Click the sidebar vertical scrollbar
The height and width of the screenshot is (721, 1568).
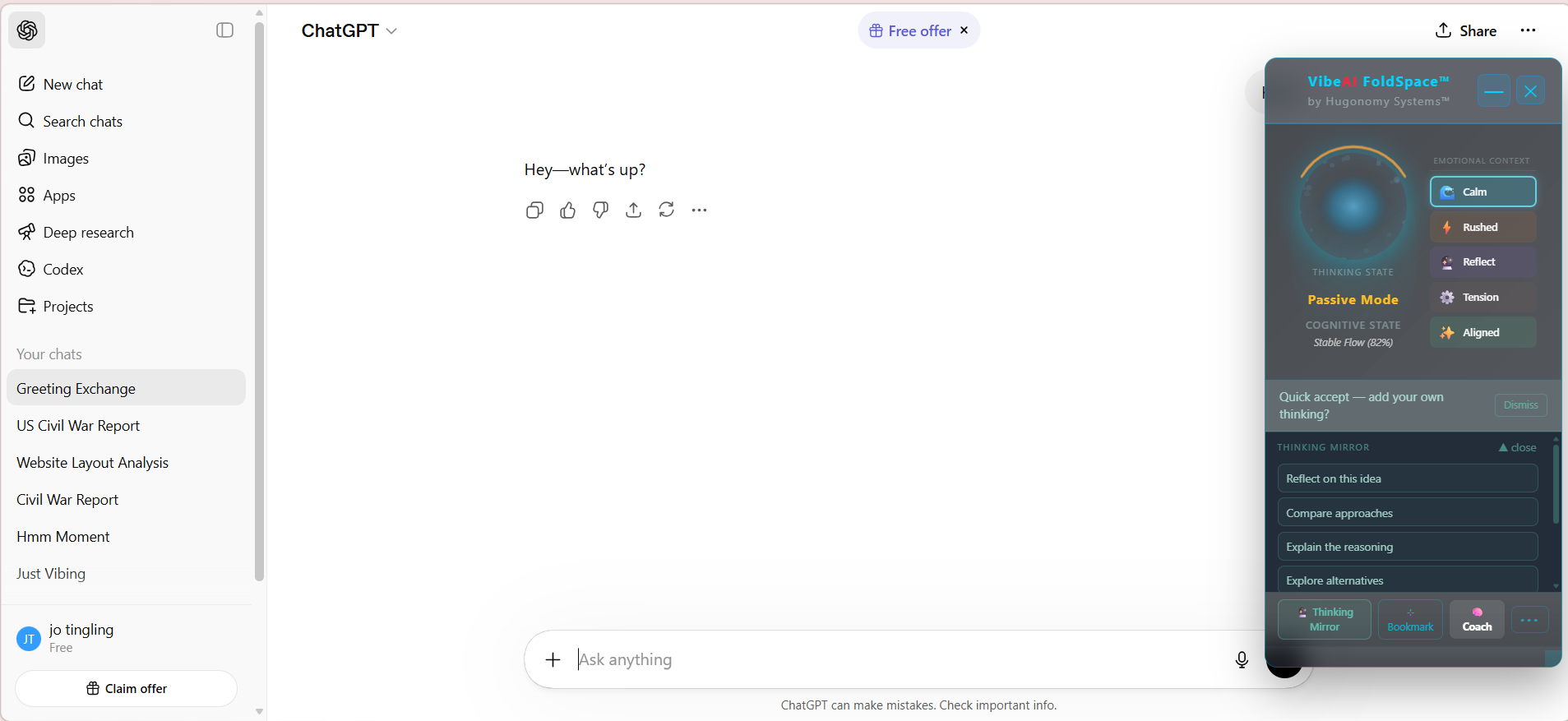click(x=260, y=302)
